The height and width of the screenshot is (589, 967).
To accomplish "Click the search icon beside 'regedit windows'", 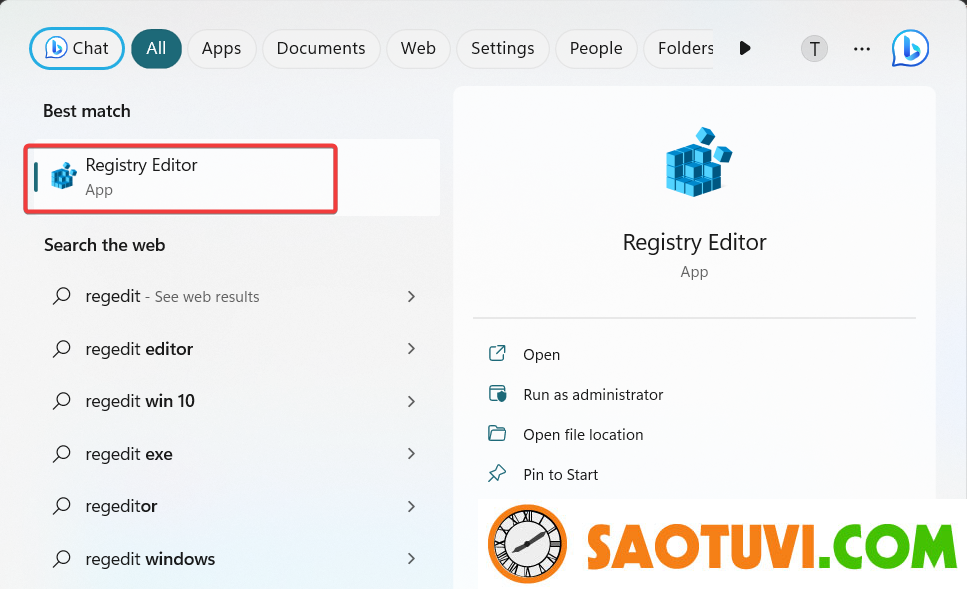I will 62,559.
